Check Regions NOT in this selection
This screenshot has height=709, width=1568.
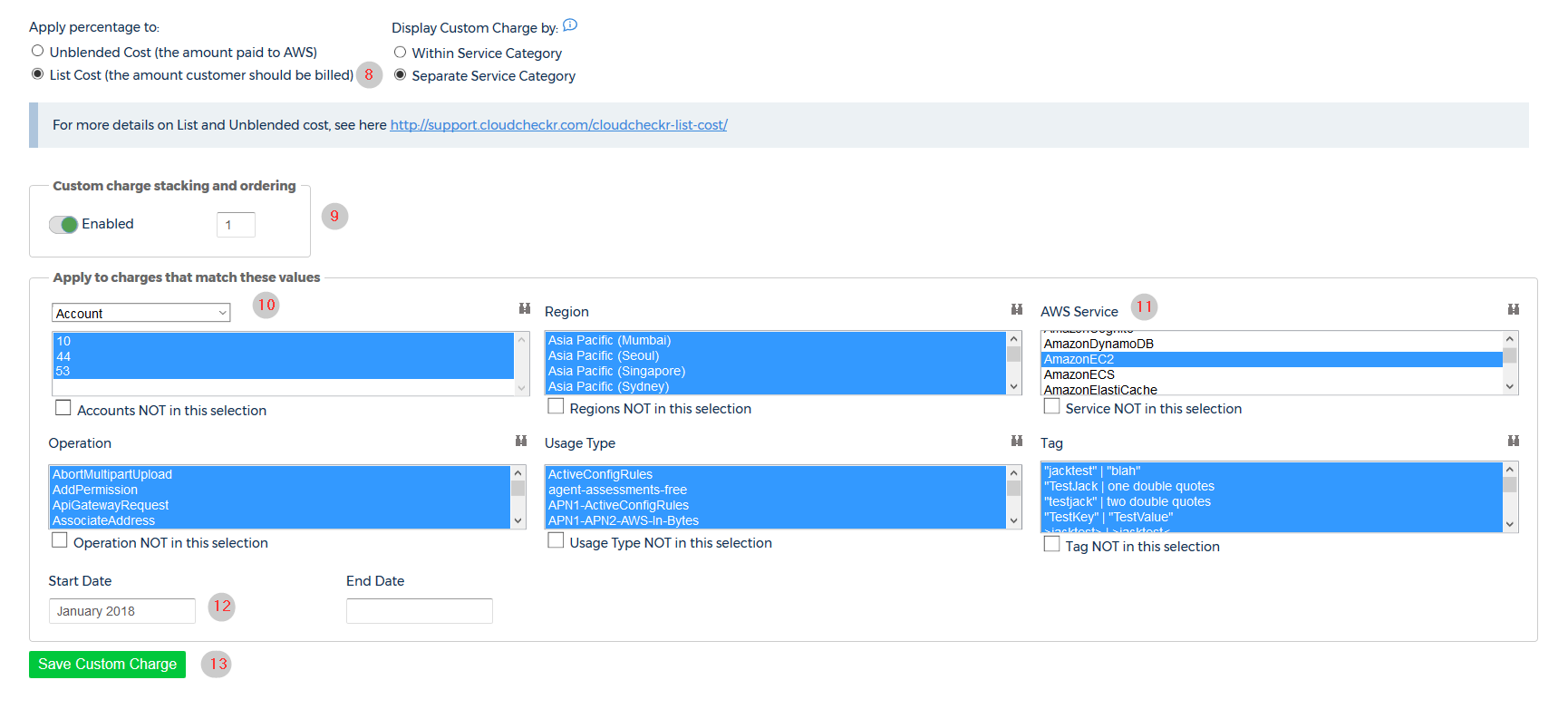pyautogui.click(x=556, y=406)
